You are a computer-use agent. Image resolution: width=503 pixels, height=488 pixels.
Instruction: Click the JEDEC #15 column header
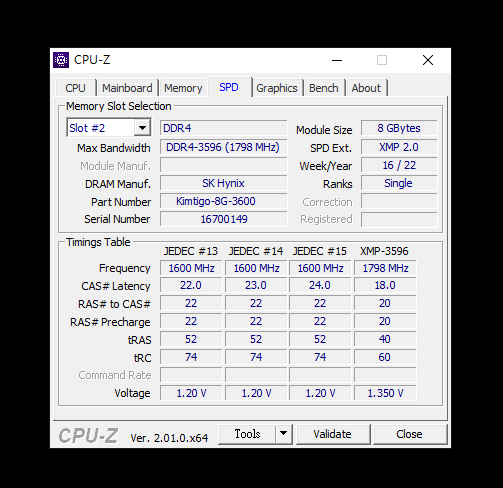coord(320,251)
